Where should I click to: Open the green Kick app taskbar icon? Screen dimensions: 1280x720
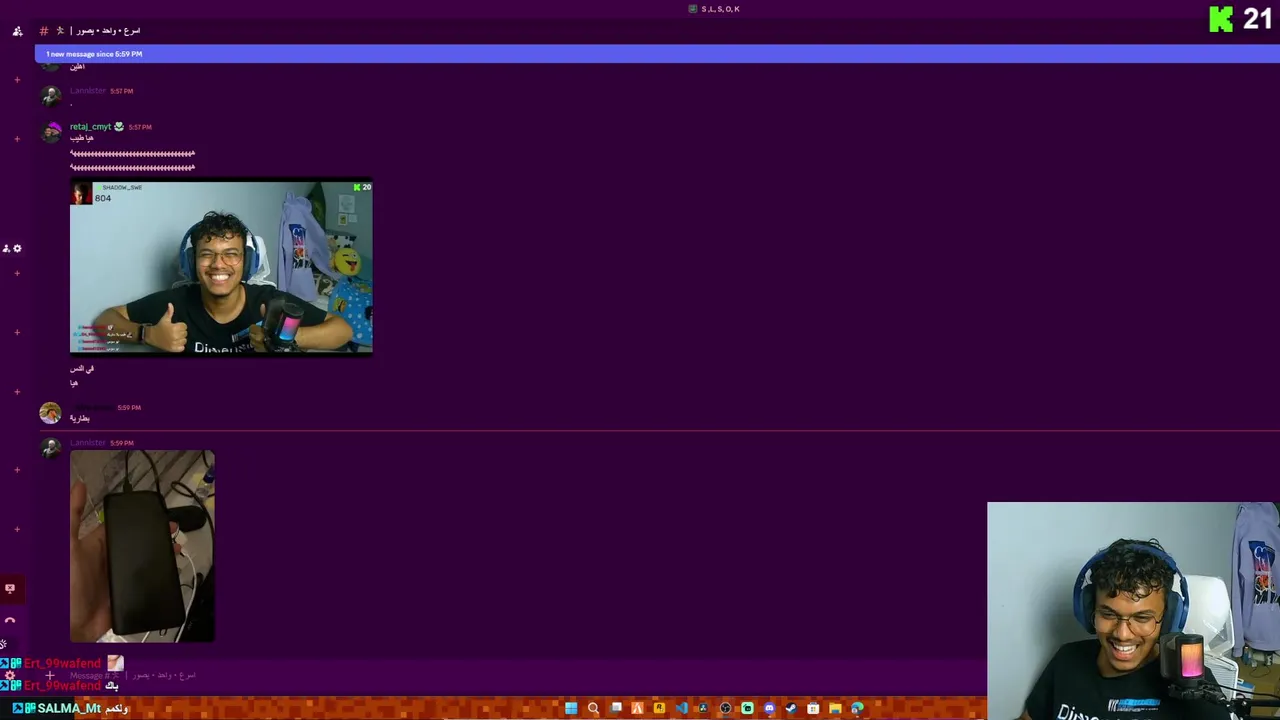pyautogui.click(x=747, y=708)
